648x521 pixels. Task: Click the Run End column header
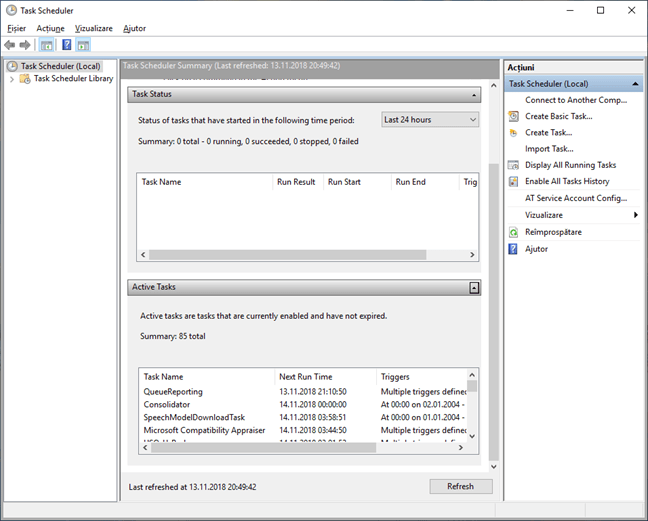click(425, 182)
